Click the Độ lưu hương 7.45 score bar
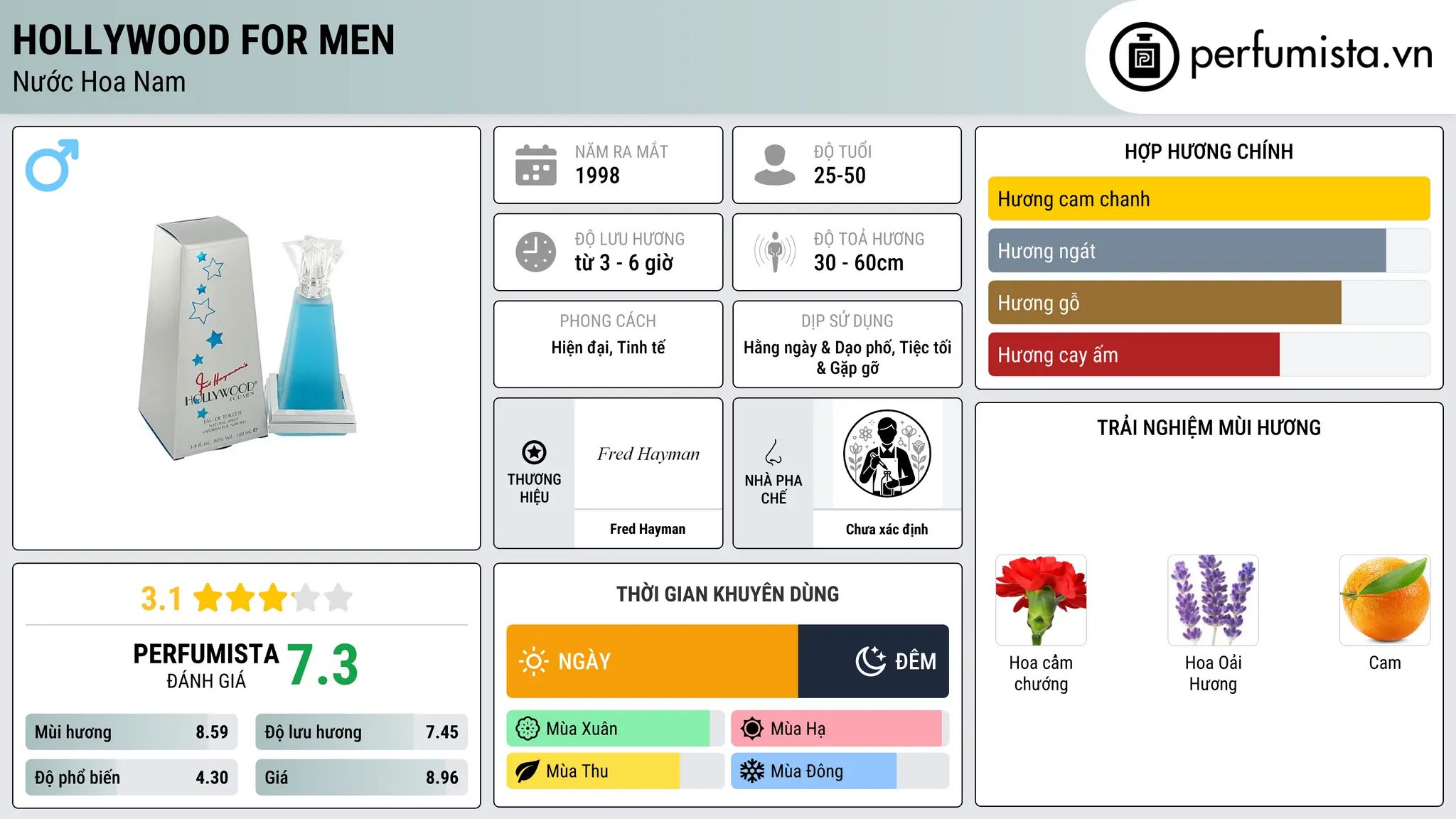This screenshot has height=819, width=1456. click(x=361, y=732)
